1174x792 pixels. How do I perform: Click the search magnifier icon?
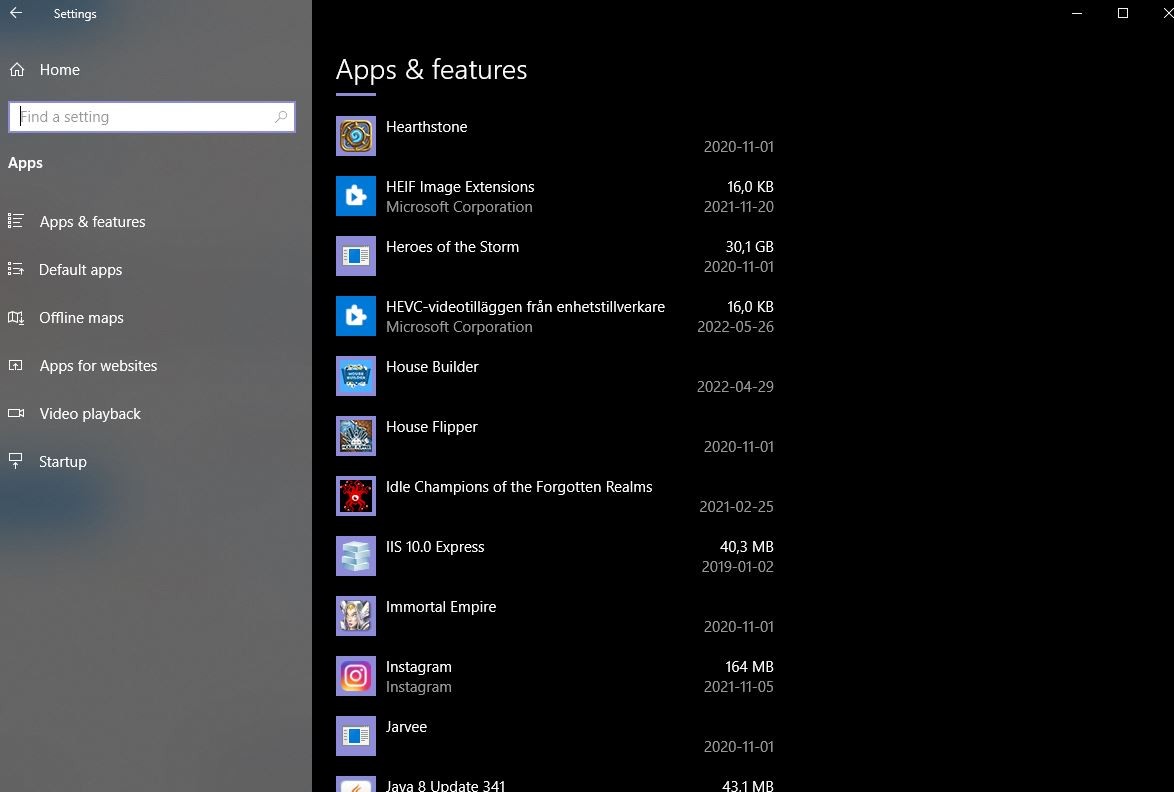click(x=281, y=117)
